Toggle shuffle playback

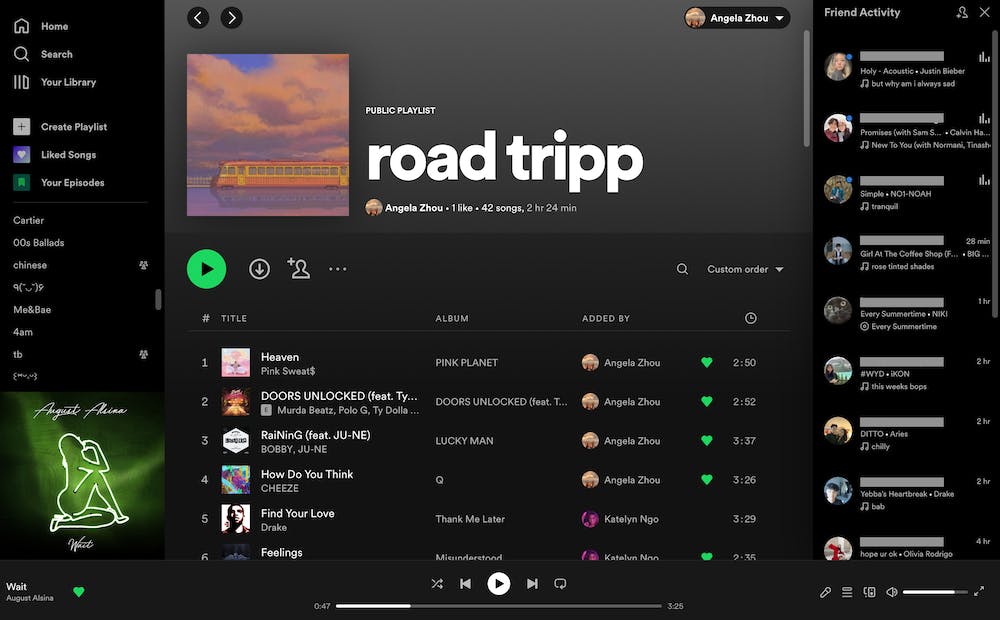click(x=437, y=584)
